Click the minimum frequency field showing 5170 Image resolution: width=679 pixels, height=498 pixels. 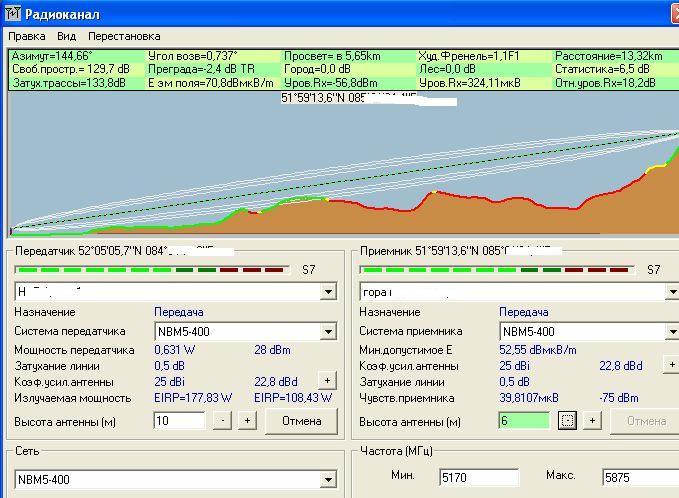pos(478,478)
